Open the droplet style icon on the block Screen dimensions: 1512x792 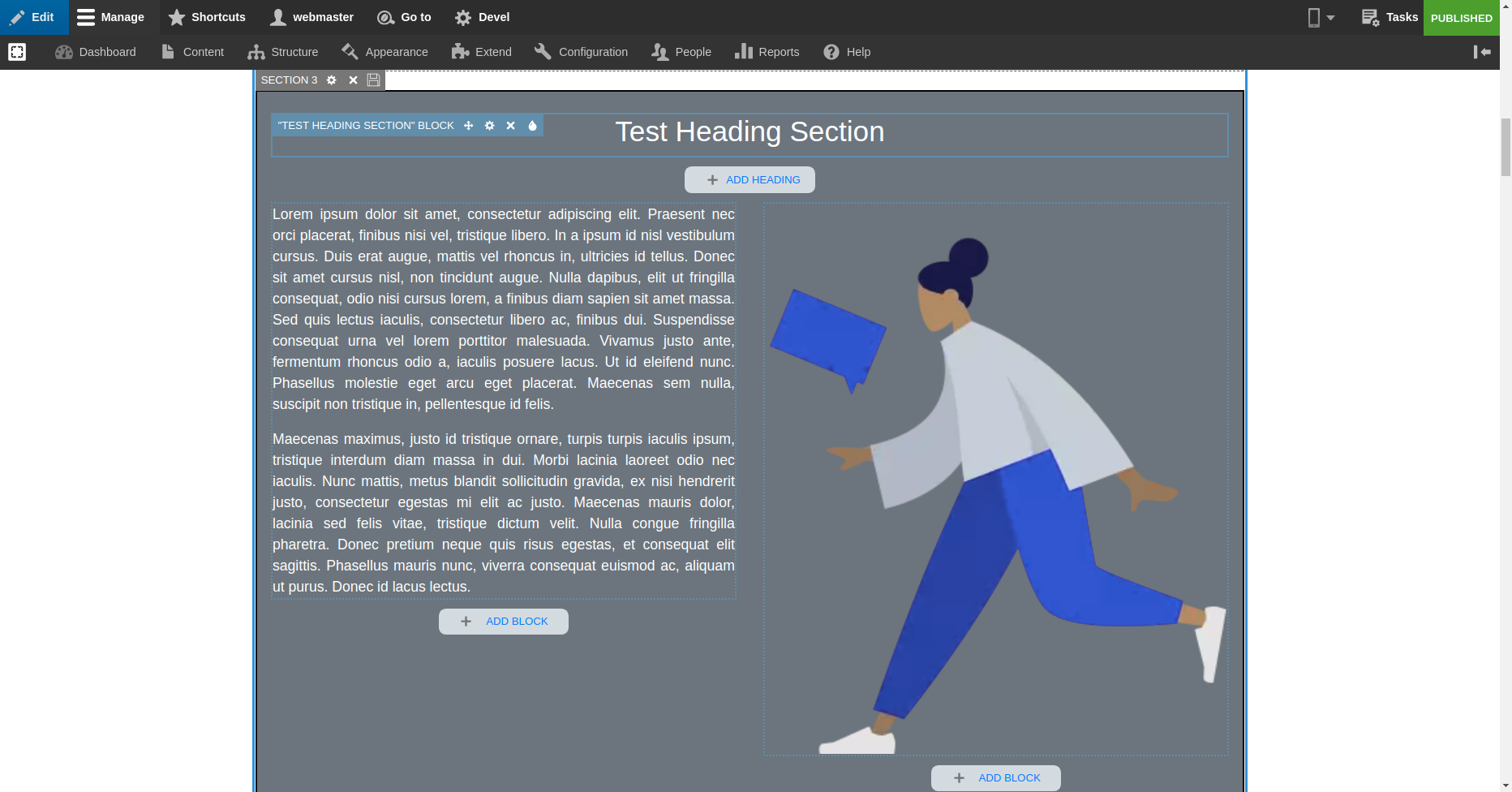coord(532,126)
